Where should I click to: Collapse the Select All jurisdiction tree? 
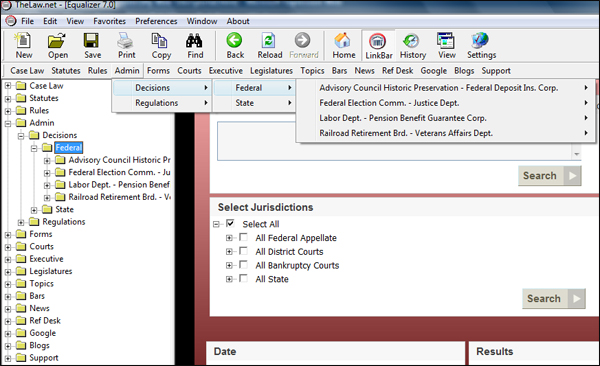click(x=216, y=224)
